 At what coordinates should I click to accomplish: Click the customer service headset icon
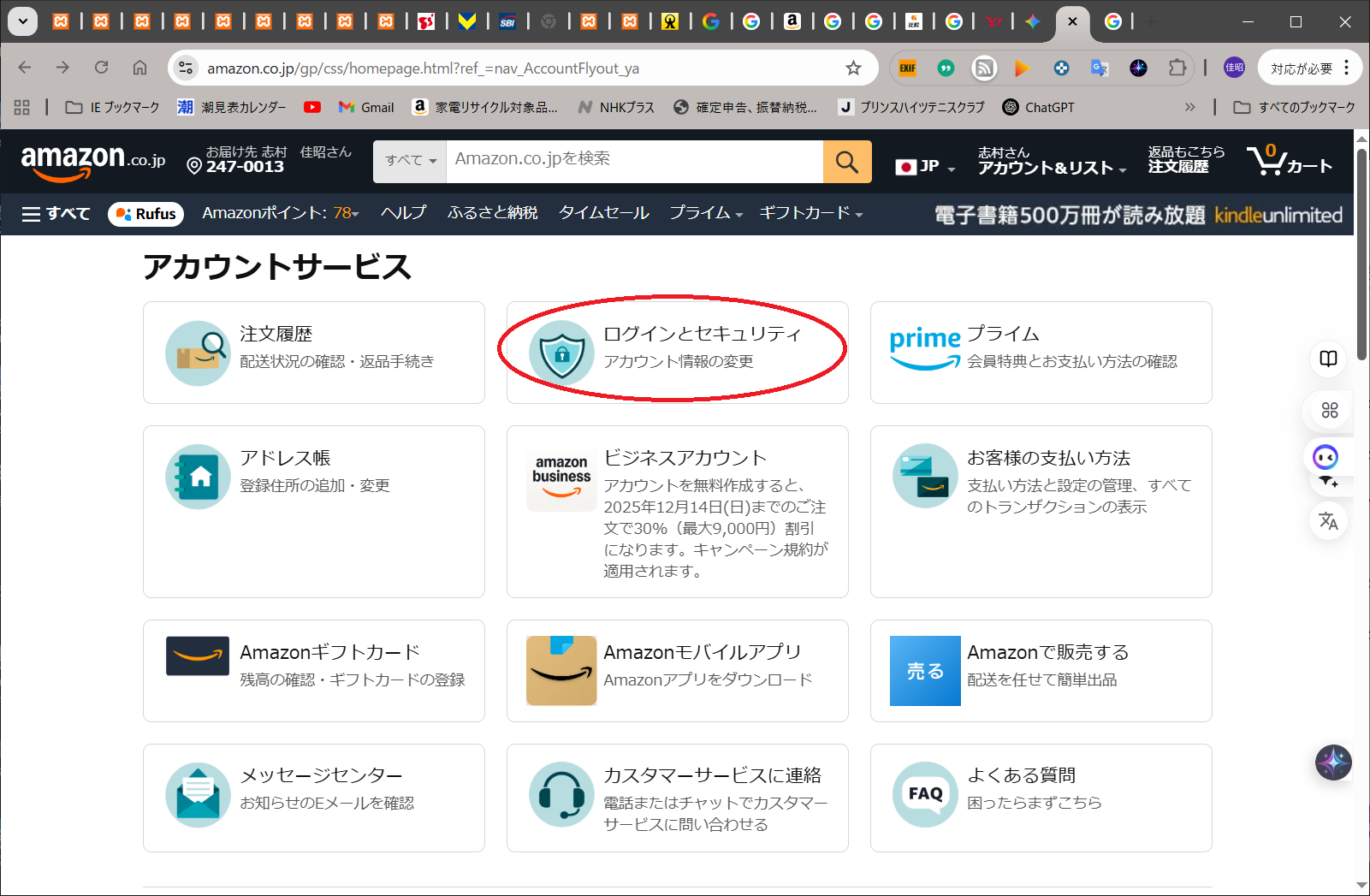[561, 795]
